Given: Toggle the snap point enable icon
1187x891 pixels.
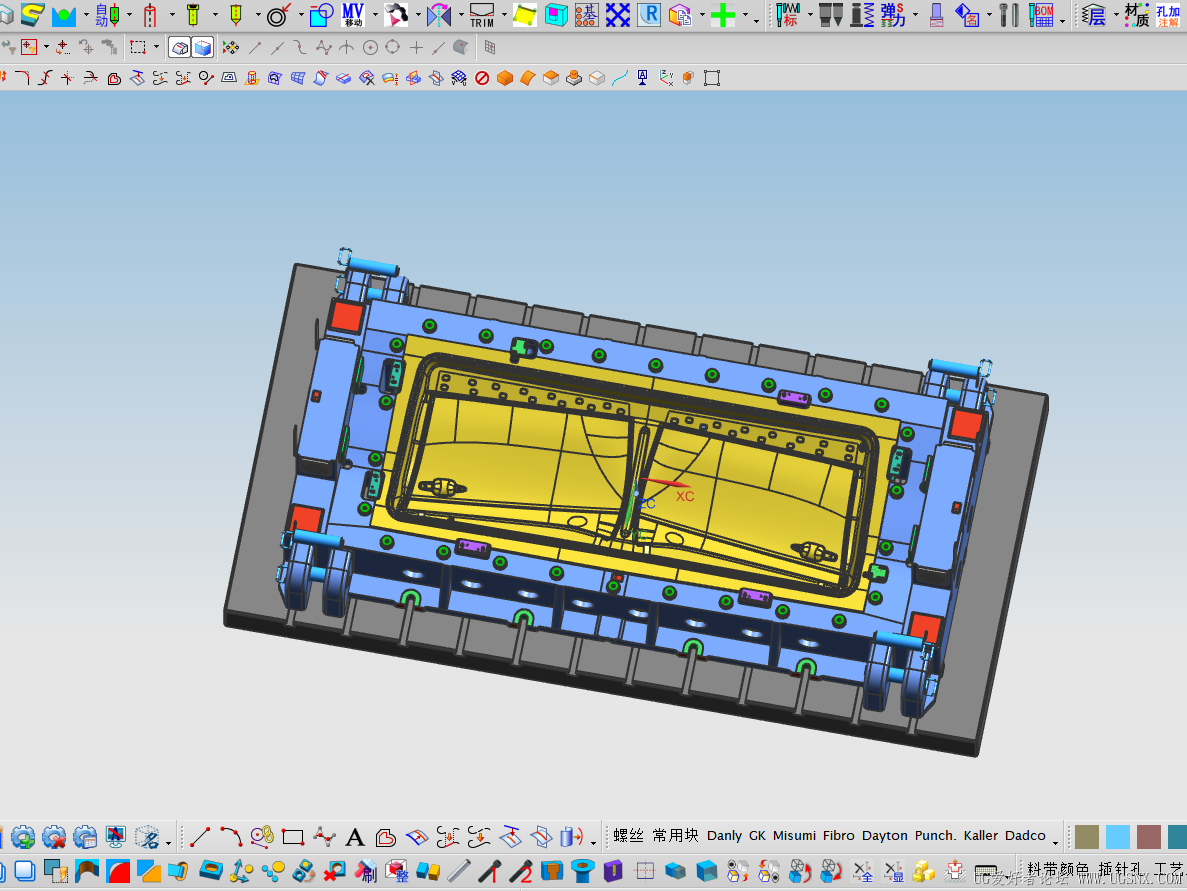Looking at the screenshot, I should click(x=231, y=48).
